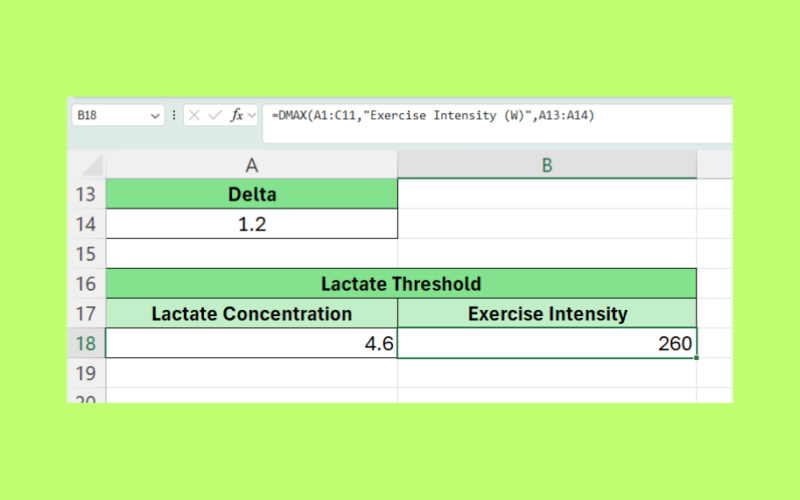Expand the chevron next to fx icon

click(x=251, y=116)
